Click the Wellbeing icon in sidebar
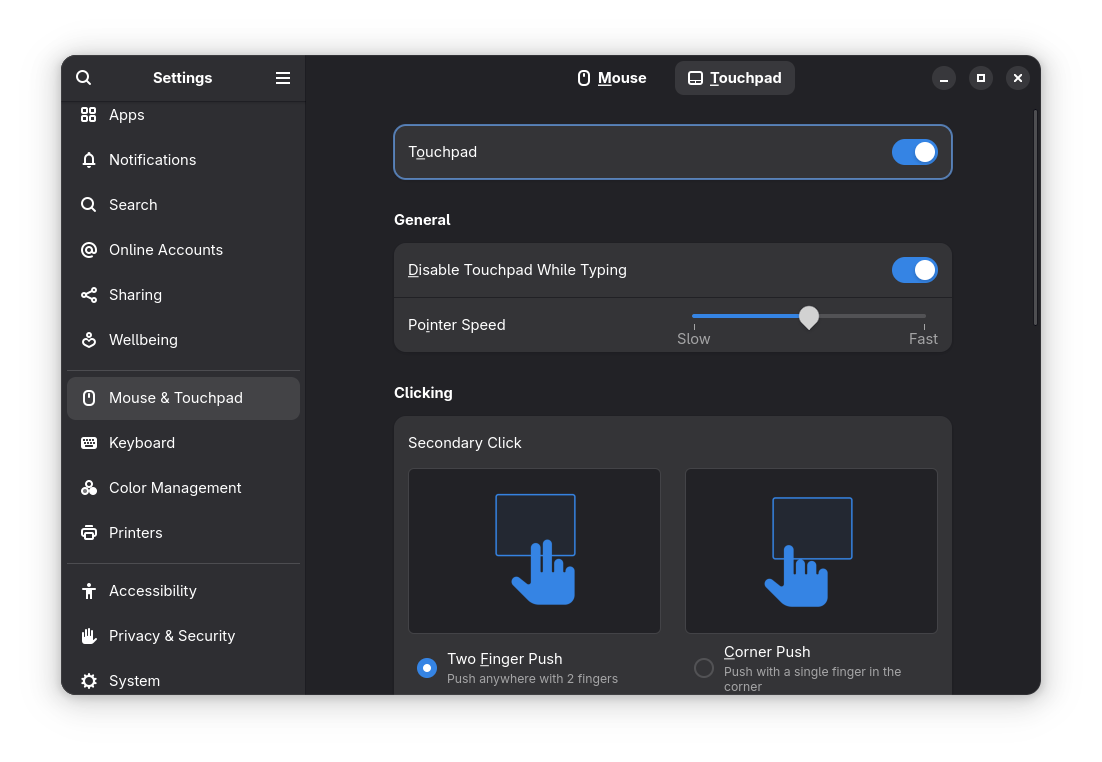This screenshot has height=762, width=1102. (x=89, y=340)
